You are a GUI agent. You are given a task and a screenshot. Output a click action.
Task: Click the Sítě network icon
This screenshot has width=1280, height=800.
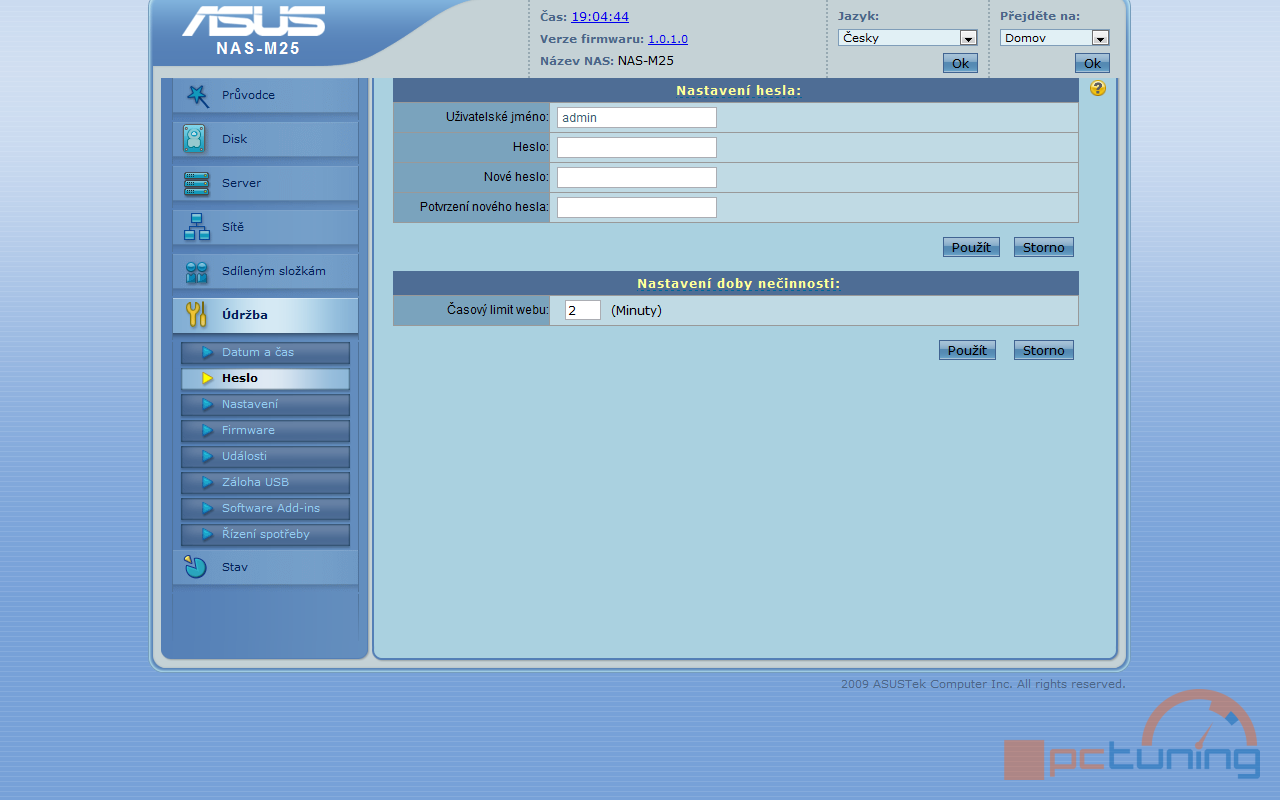tap(196, 227)
